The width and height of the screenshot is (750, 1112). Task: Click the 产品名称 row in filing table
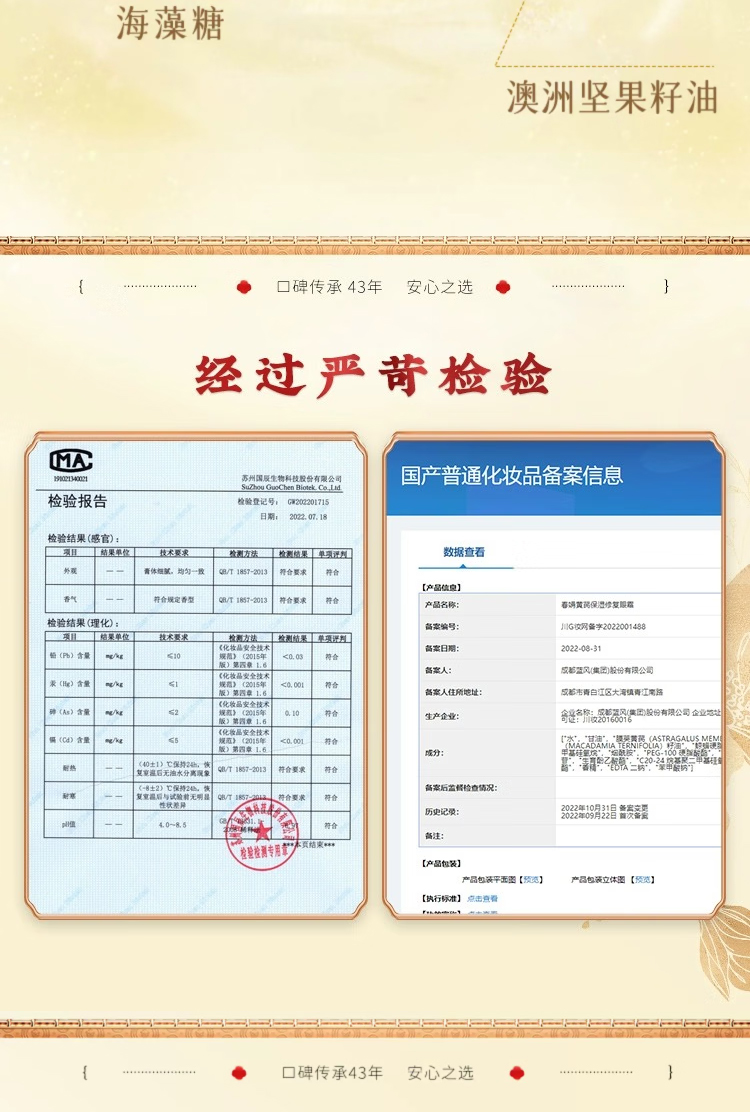[570, 604]
